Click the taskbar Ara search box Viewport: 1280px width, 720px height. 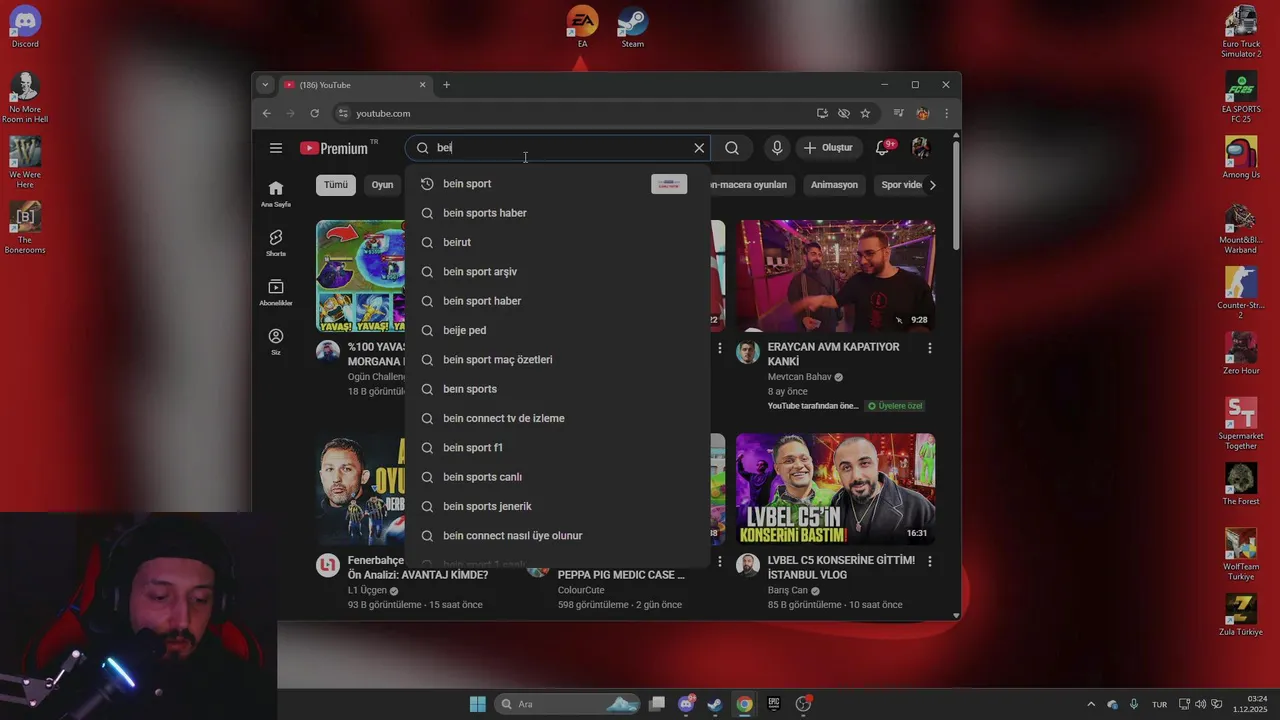567,704
